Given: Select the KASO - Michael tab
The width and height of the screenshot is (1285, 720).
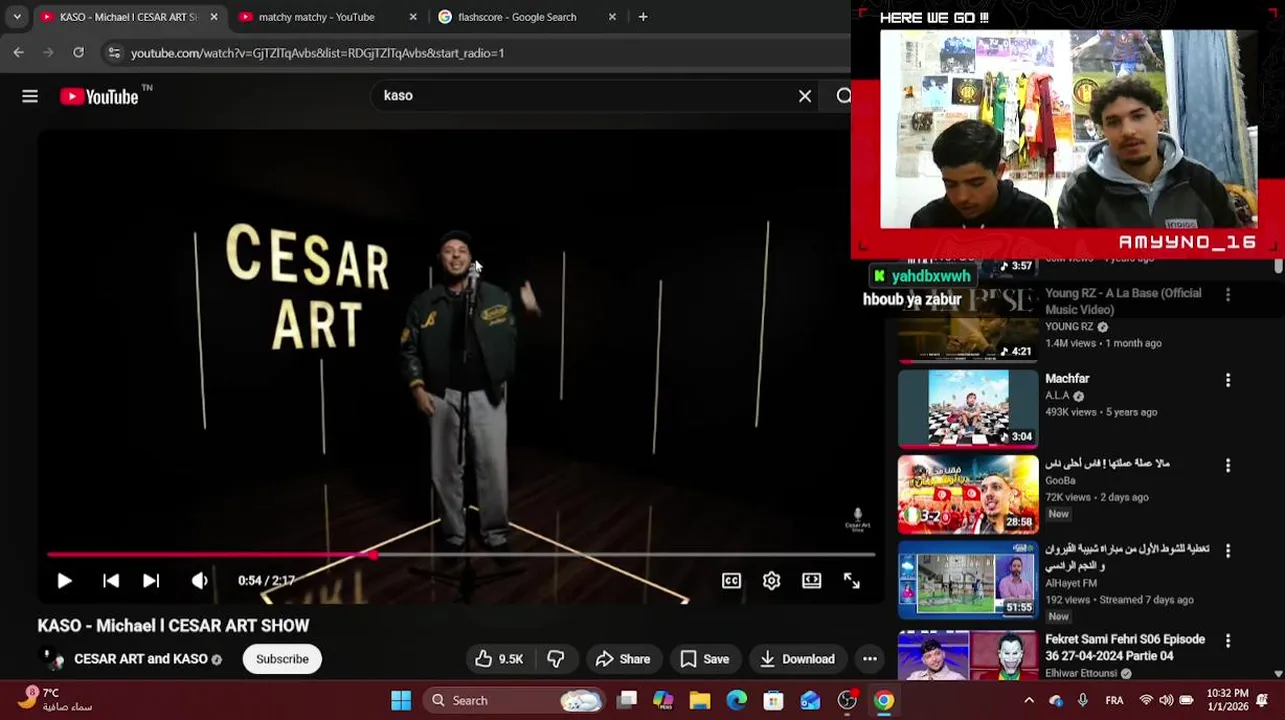Looking at the screenshot, I should 128,17.
